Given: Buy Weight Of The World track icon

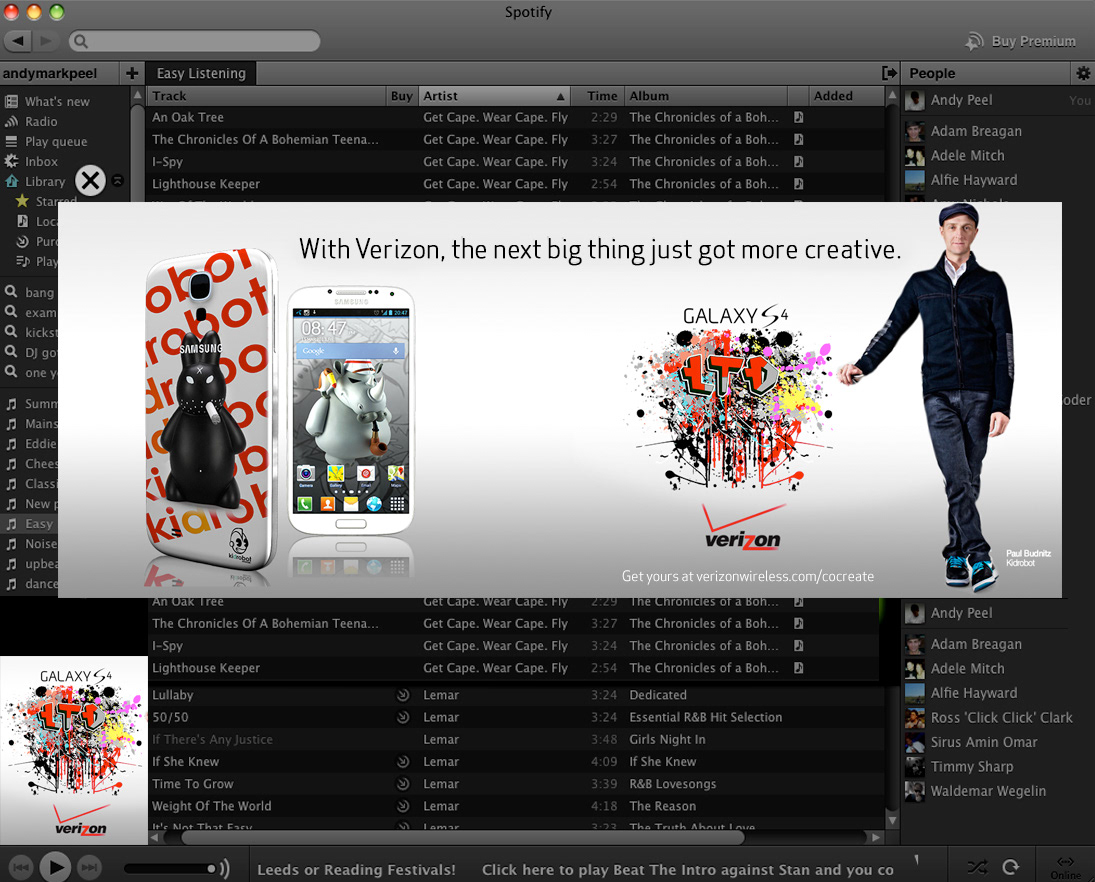Looking at the screenshot, I should pos(403,806).
